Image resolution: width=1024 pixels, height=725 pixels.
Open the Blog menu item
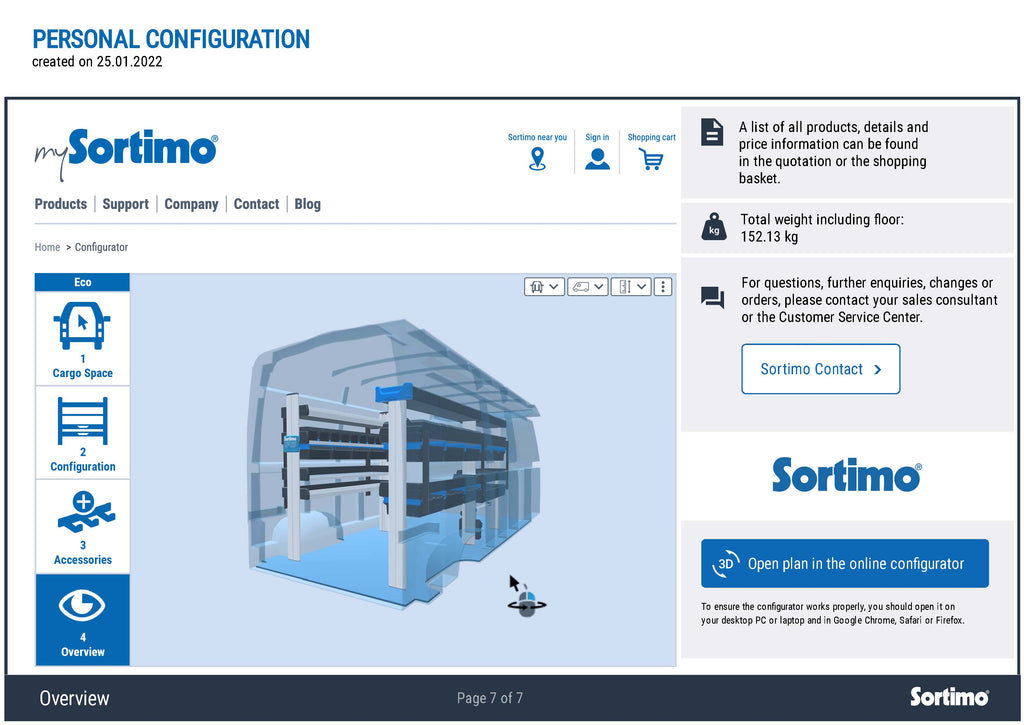click(x=308, y=204)
